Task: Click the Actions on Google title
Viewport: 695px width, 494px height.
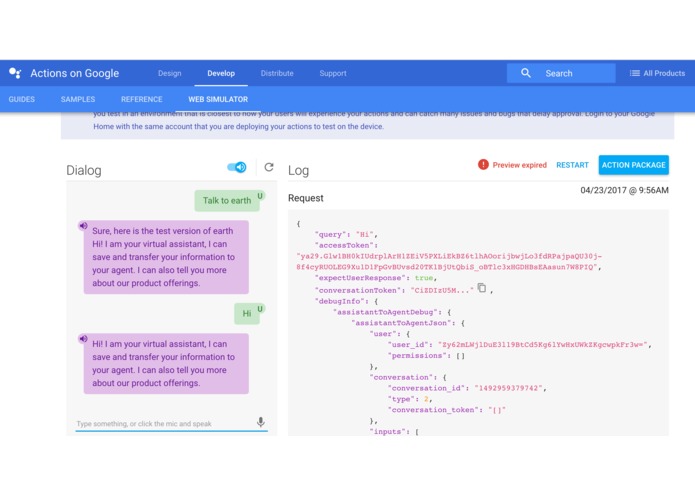Action: pyautogui.click(x=74, y=73)
